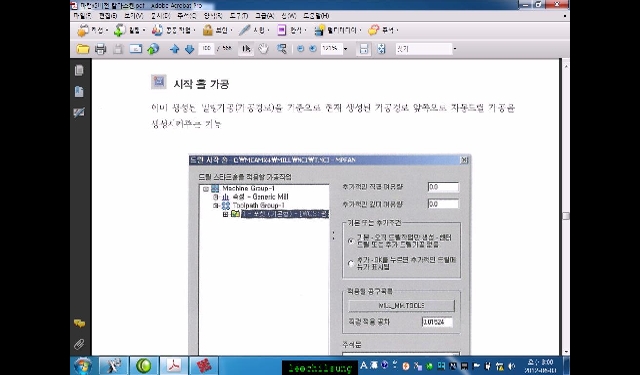
Task: Go to the next page with down arrow
Action: click(189, 49)
